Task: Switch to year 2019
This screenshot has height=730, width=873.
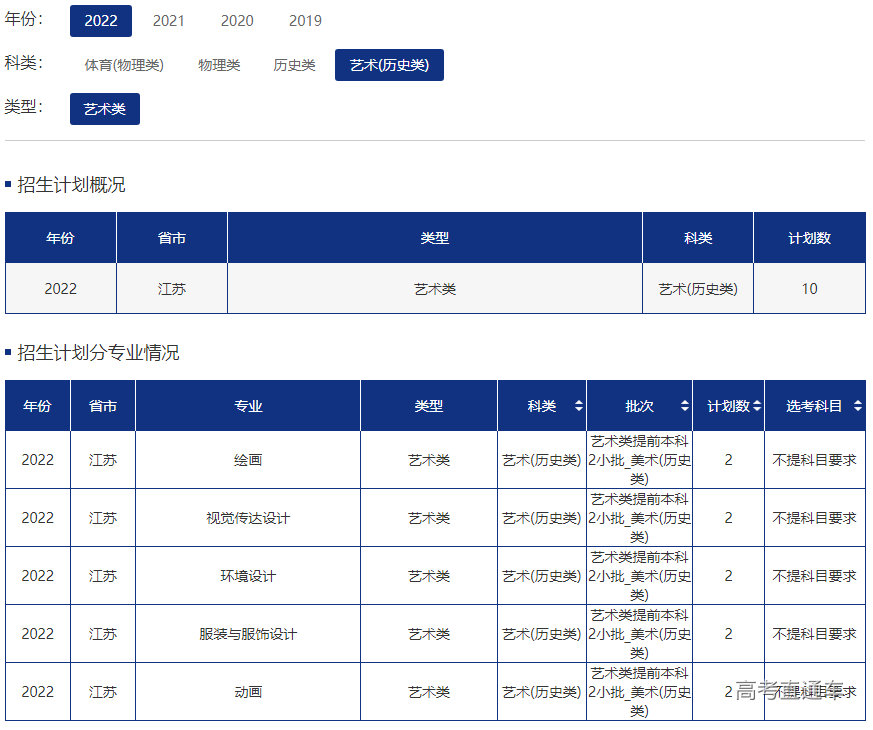Action: (305, 21)
